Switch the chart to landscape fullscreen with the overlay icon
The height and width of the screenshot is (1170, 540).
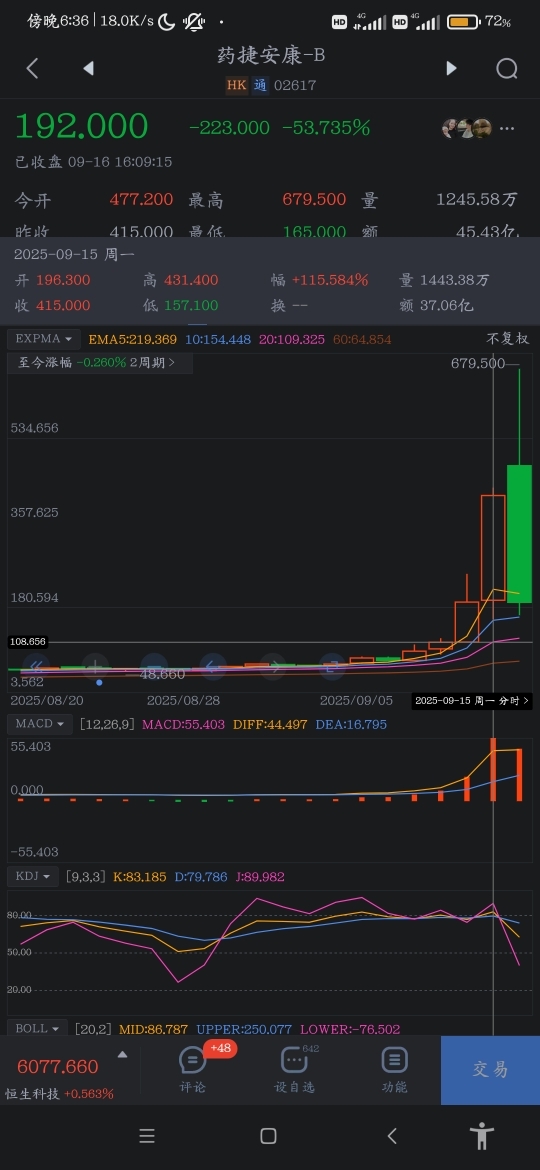[332, 666]
